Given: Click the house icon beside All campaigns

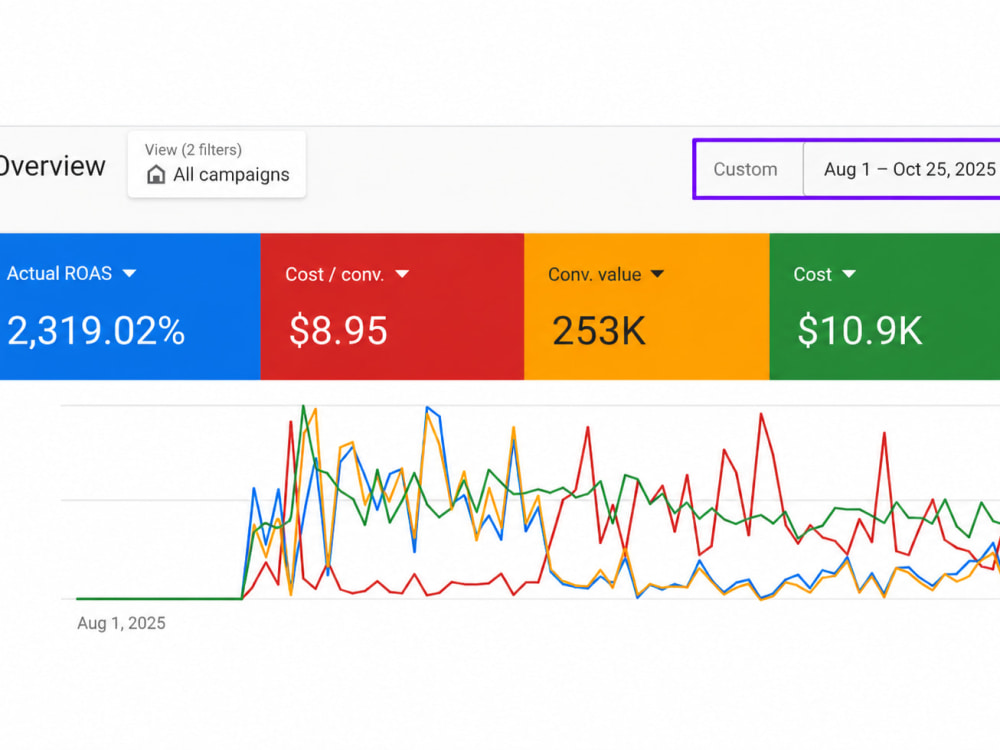Looking at the screenshot, I should (x=156, y=175).
